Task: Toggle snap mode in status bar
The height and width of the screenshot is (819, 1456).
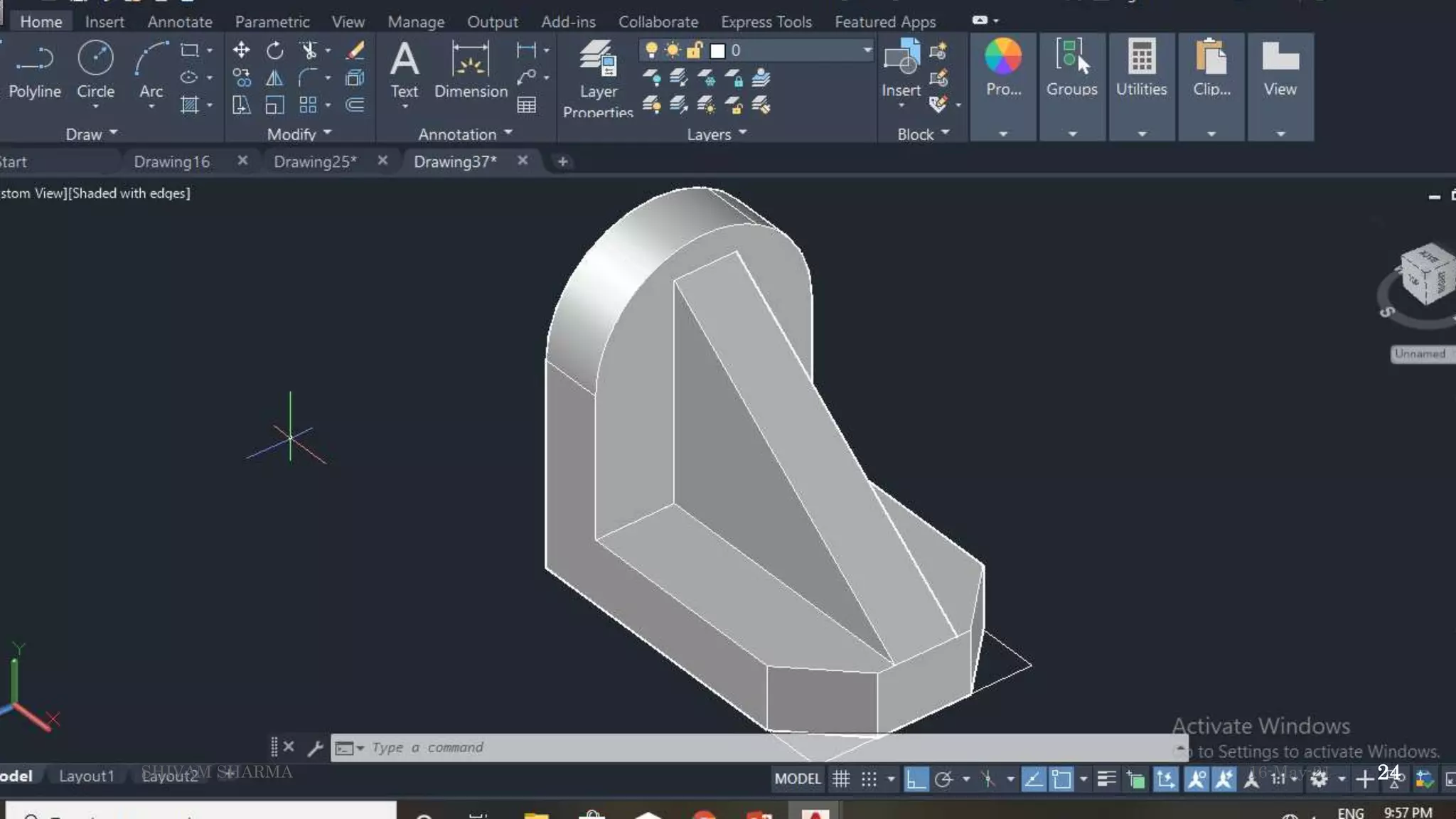Action: (x=869, y=779)
